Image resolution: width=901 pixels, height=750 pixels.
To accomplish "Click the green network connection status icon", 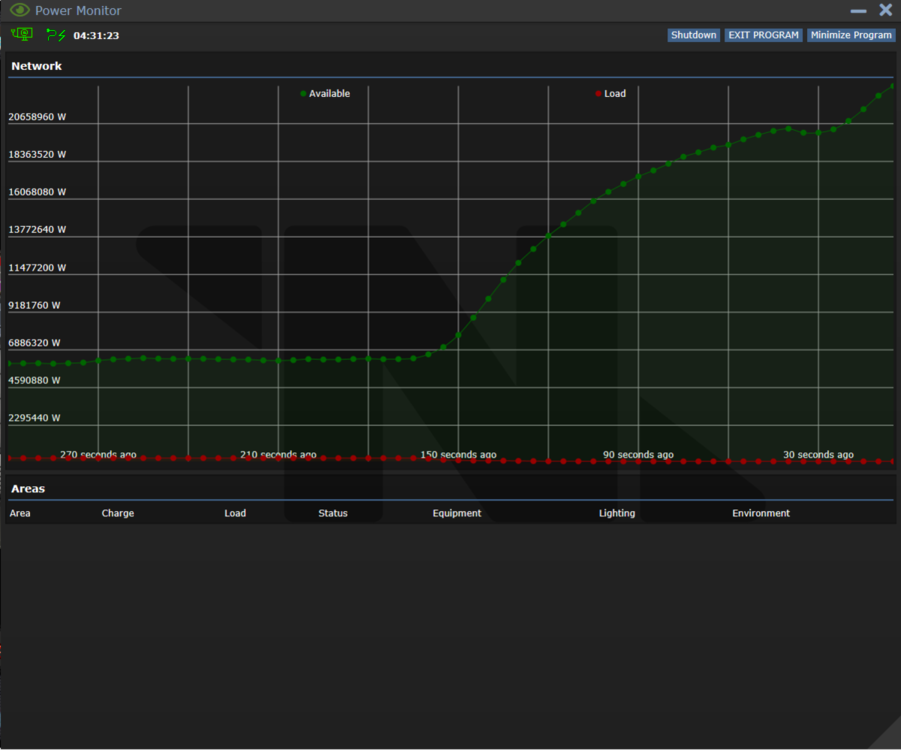I will point(22,35).
